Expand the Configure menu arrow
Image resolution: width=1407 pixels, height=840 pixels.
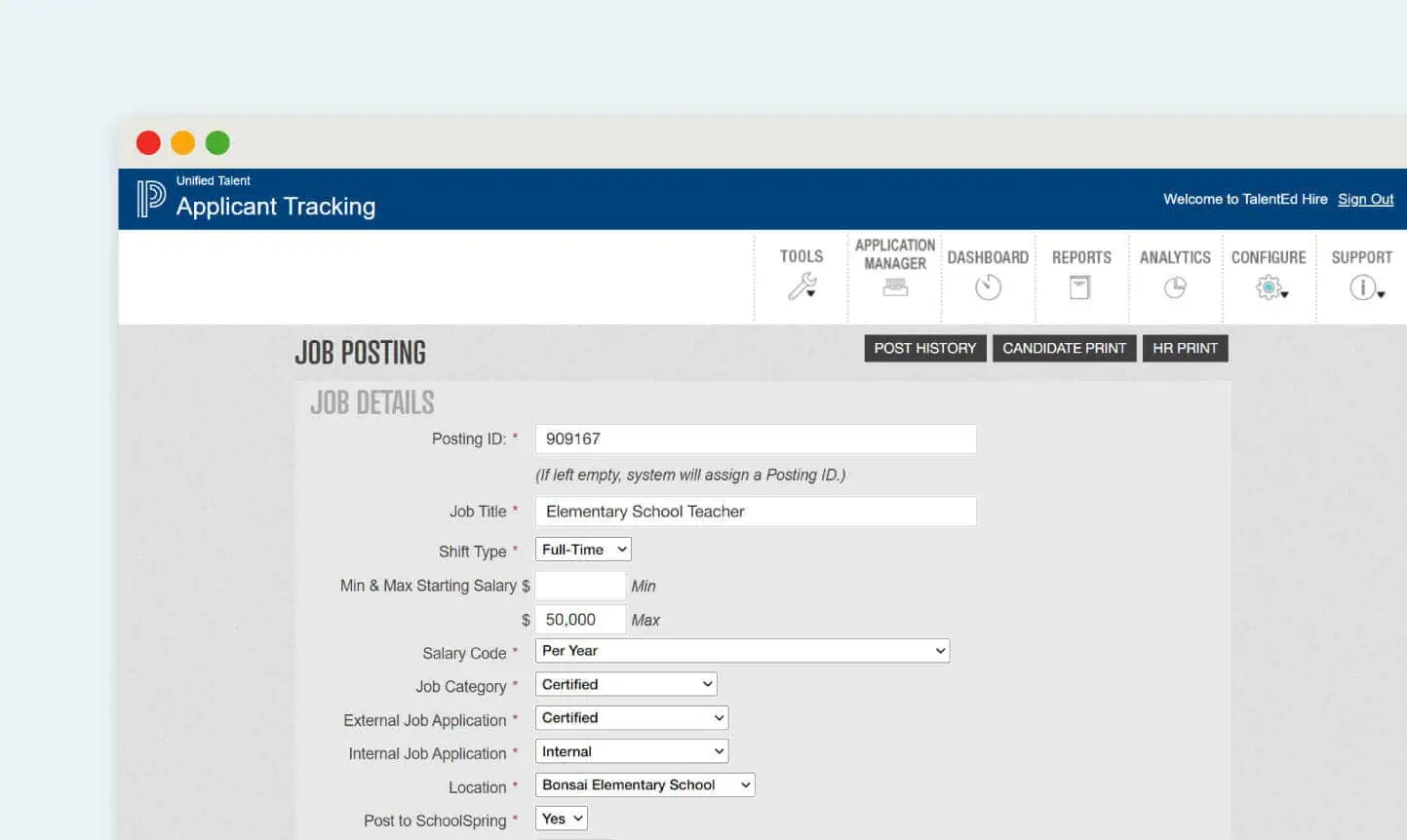click(1286, 292)
